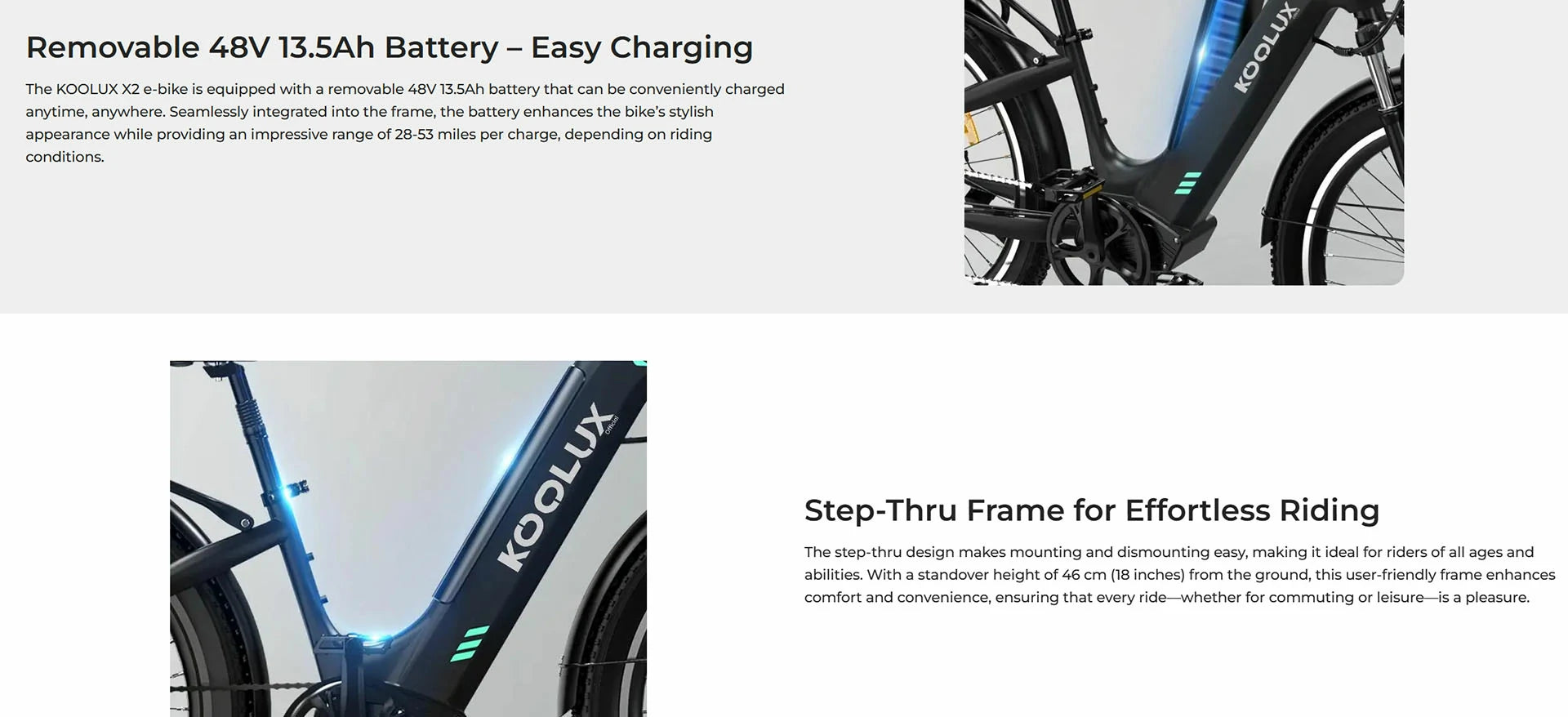
Task: Open the step-thru frame product image
Action: click(408, 539)
